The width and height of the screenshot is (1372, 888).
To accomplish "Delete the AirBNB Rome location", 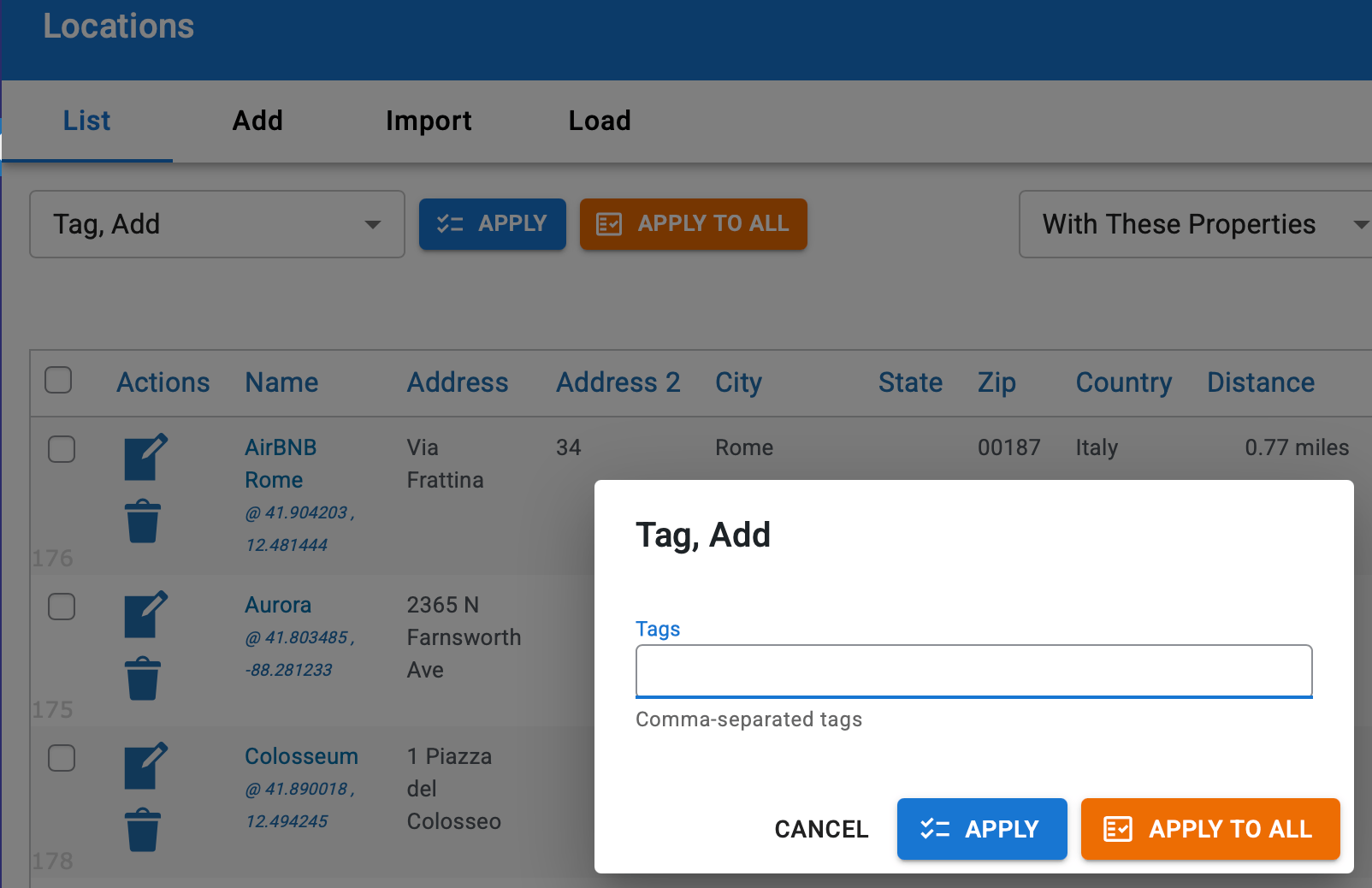I will (143, 521).
